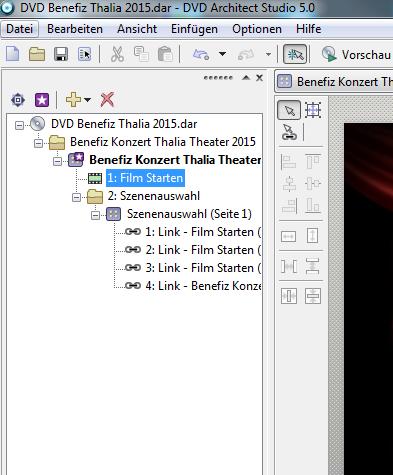393x475 pixels.
Task: Close the project overview panel
Action: pyautogui.click(x=259, y=78)
